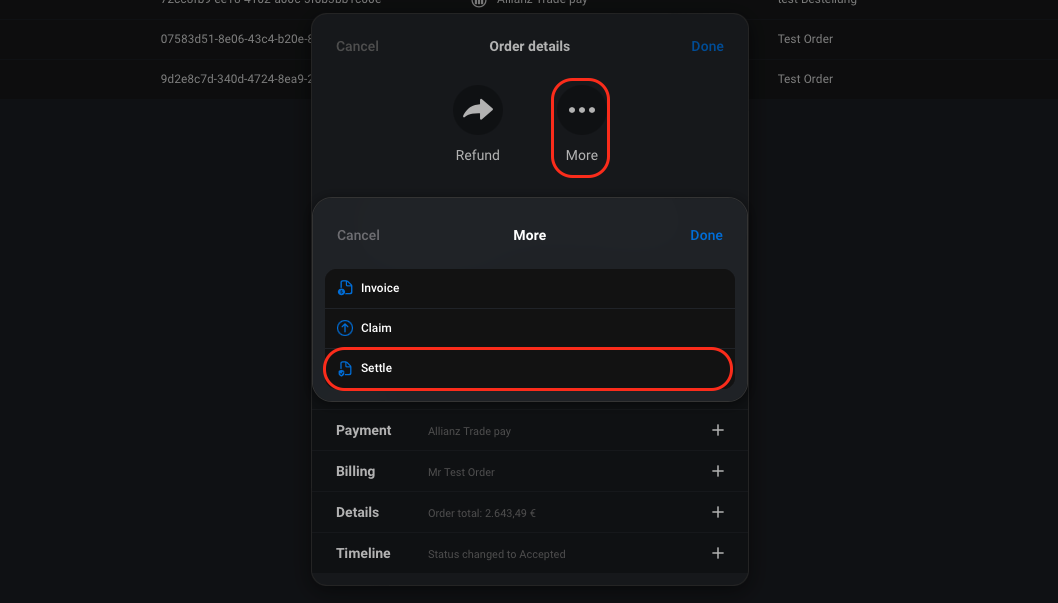Select the Invoice menu entry
This screenshot has width=1058, height=603.
(x=530, y=289)
